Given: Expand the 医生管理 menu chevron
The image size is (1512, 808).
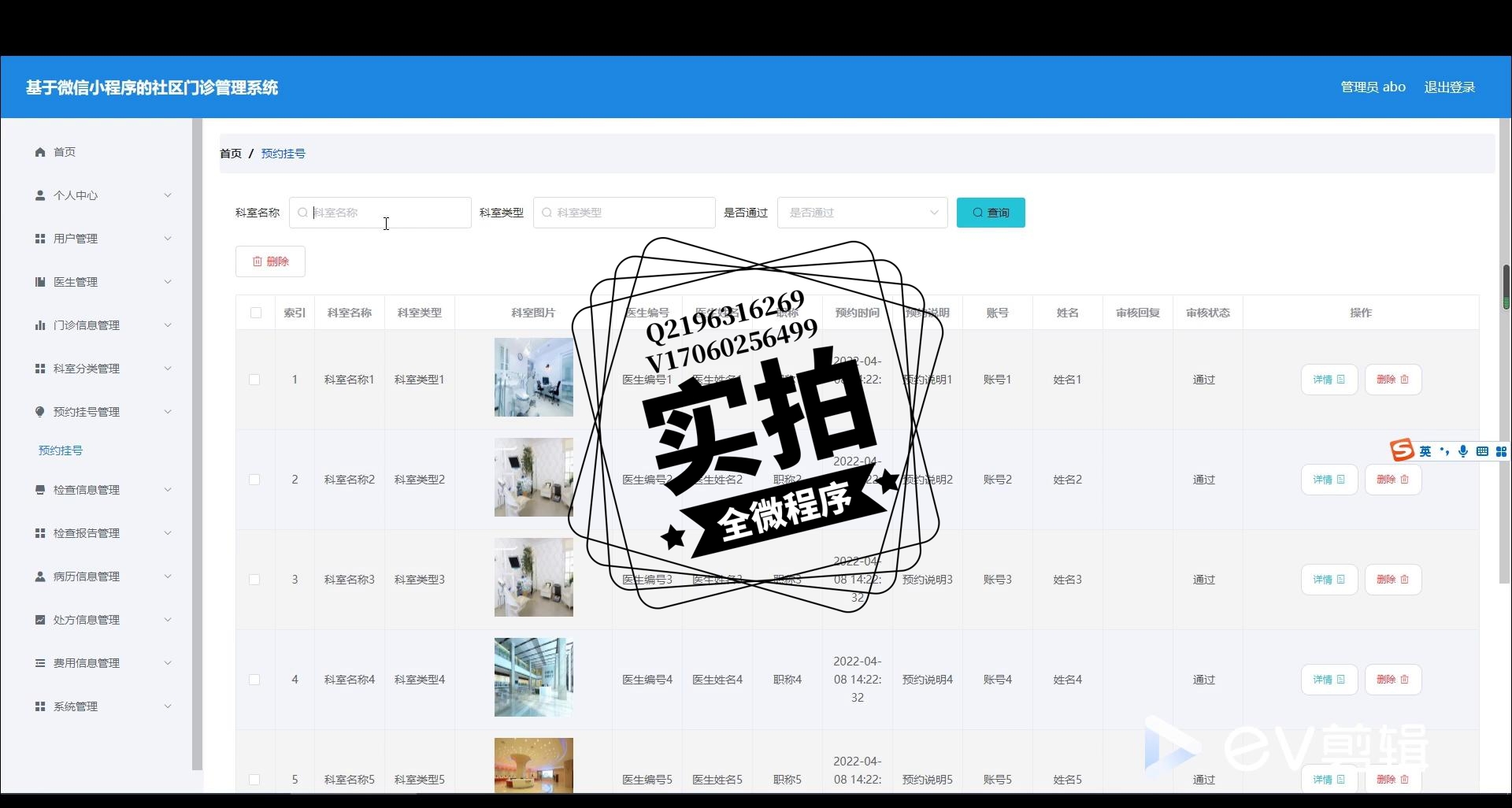Looking at the screenshot, I should click(168, 282).
